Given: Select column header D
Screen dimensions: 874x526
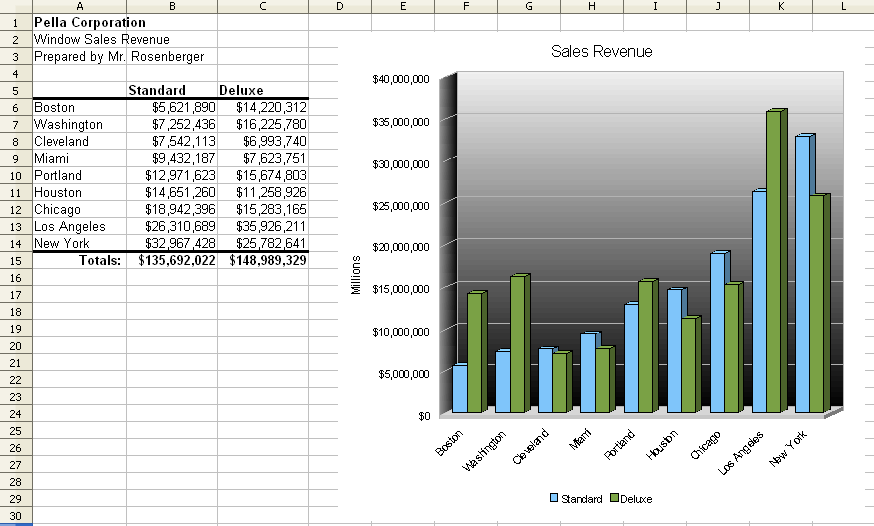Looking at the screenshot, I should 340,7.
